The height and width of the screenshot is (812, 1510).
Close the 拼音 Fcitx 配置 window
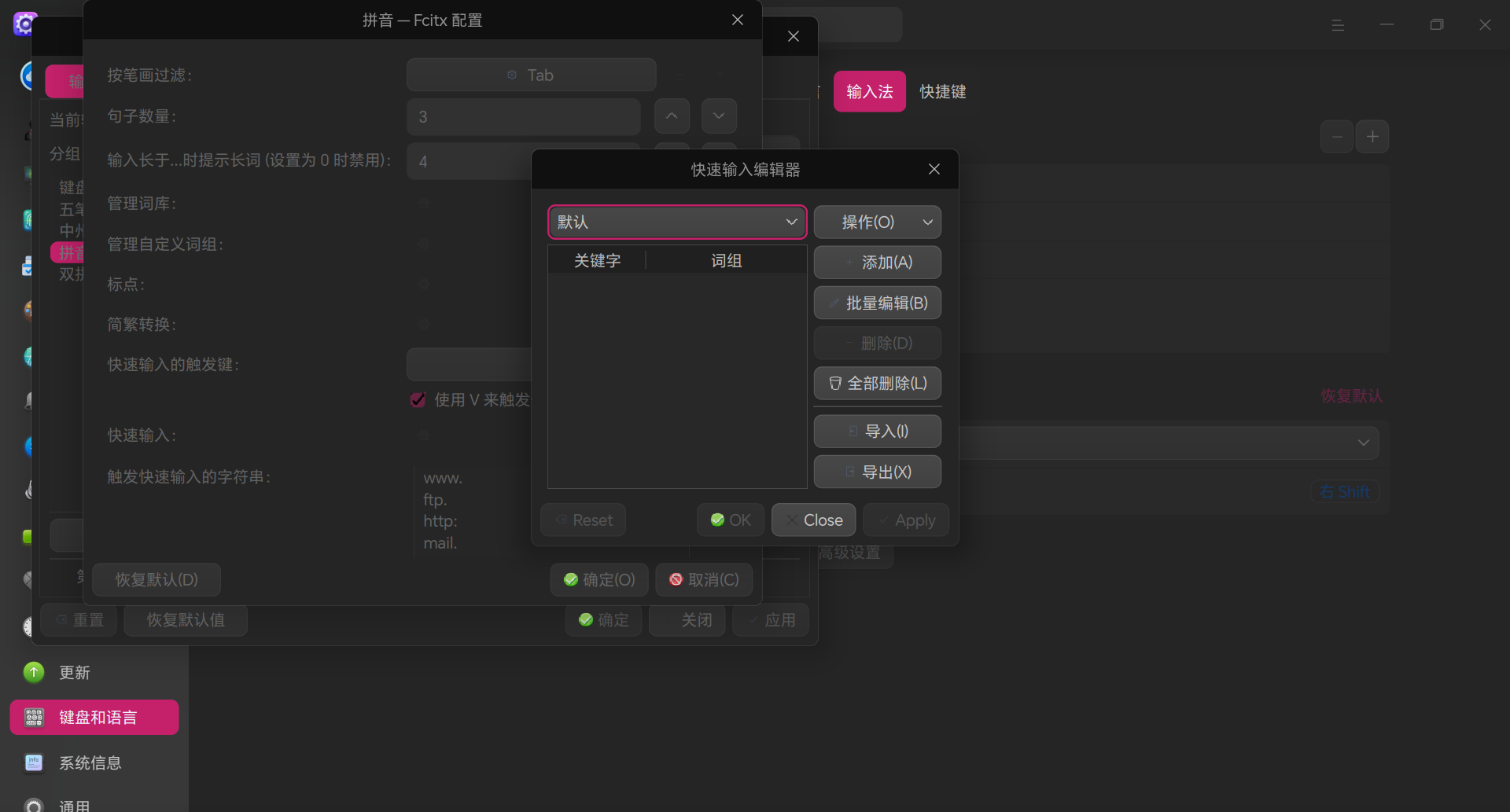[x=738, y=20]
